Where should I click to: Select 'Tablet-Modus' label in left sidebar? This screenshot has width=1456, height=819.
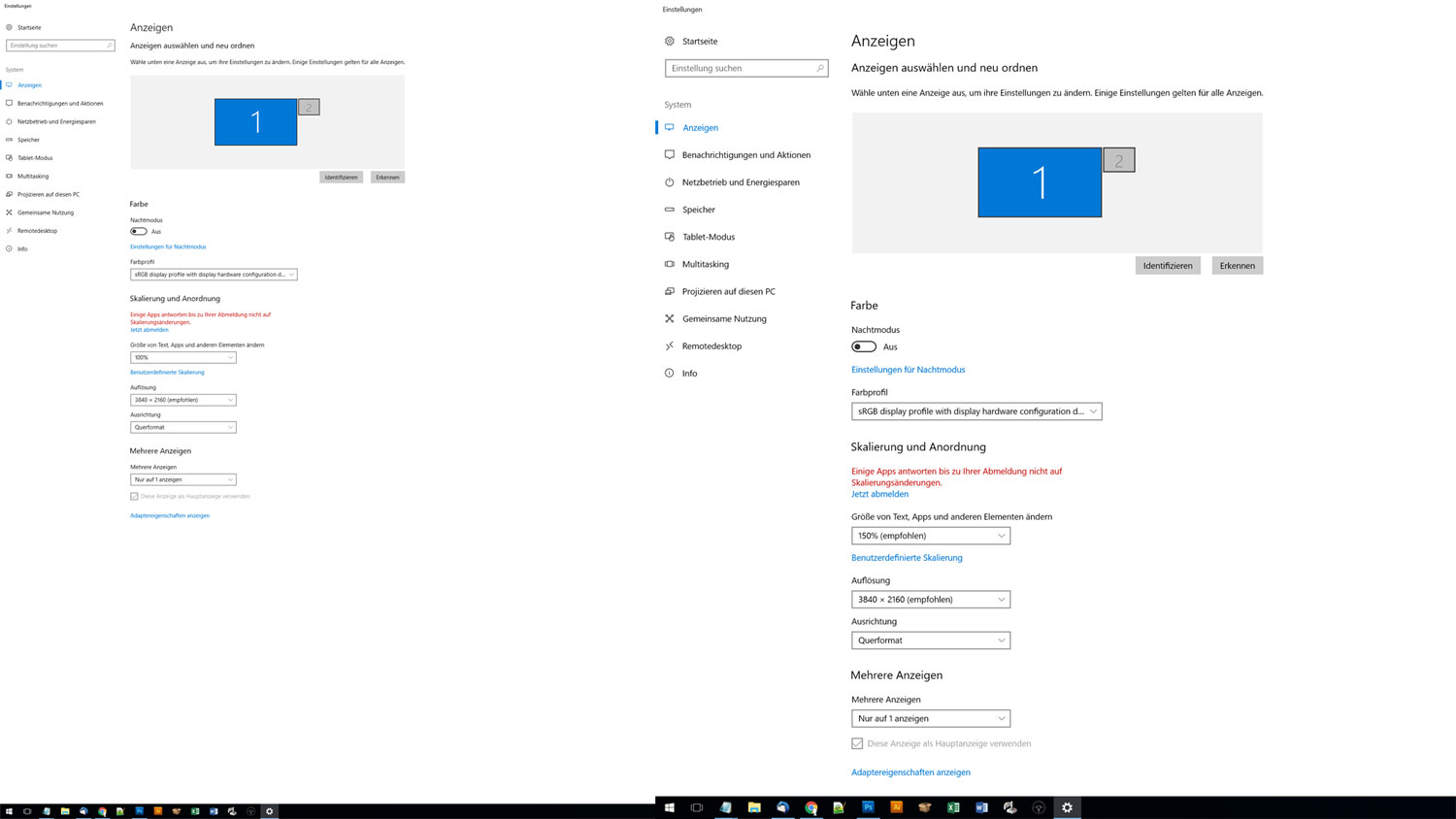35,157
